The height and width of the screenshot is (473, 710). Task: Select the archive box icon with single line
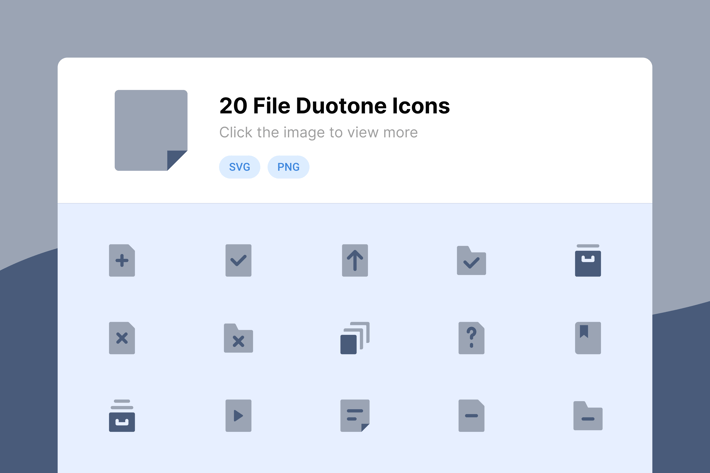point(588,260)
